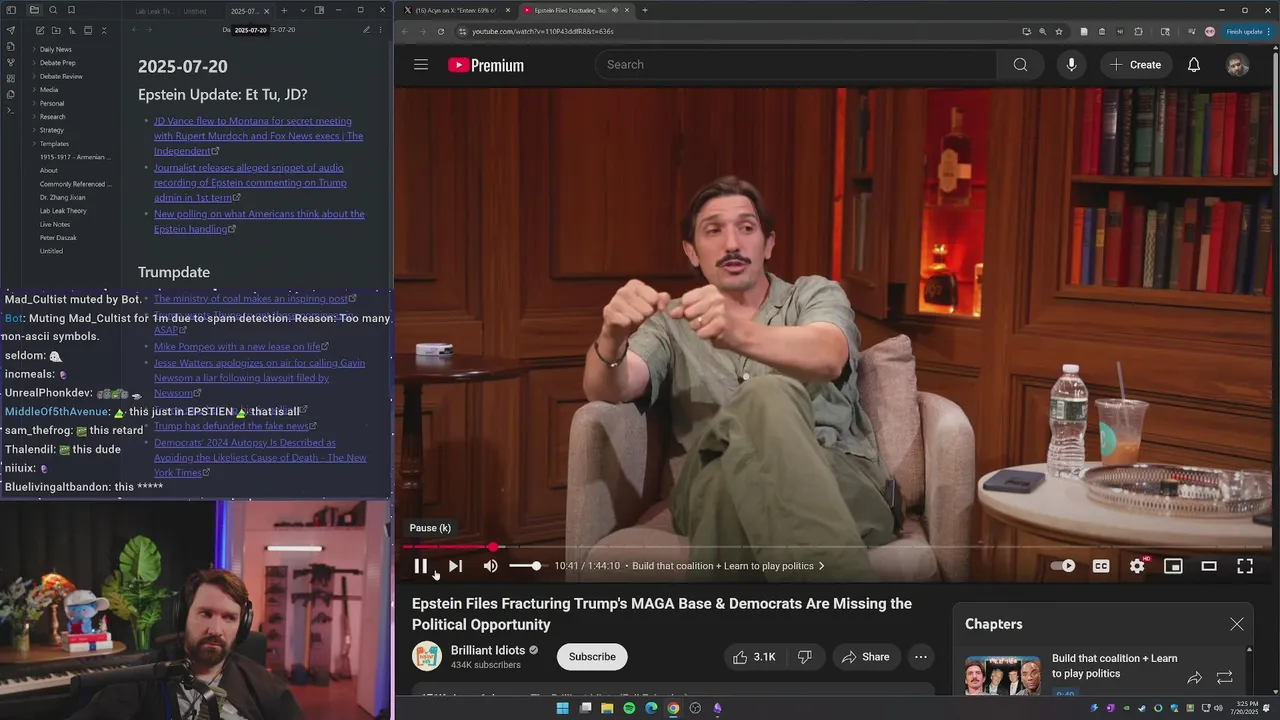Reload the YouTube page

[441, 31]
